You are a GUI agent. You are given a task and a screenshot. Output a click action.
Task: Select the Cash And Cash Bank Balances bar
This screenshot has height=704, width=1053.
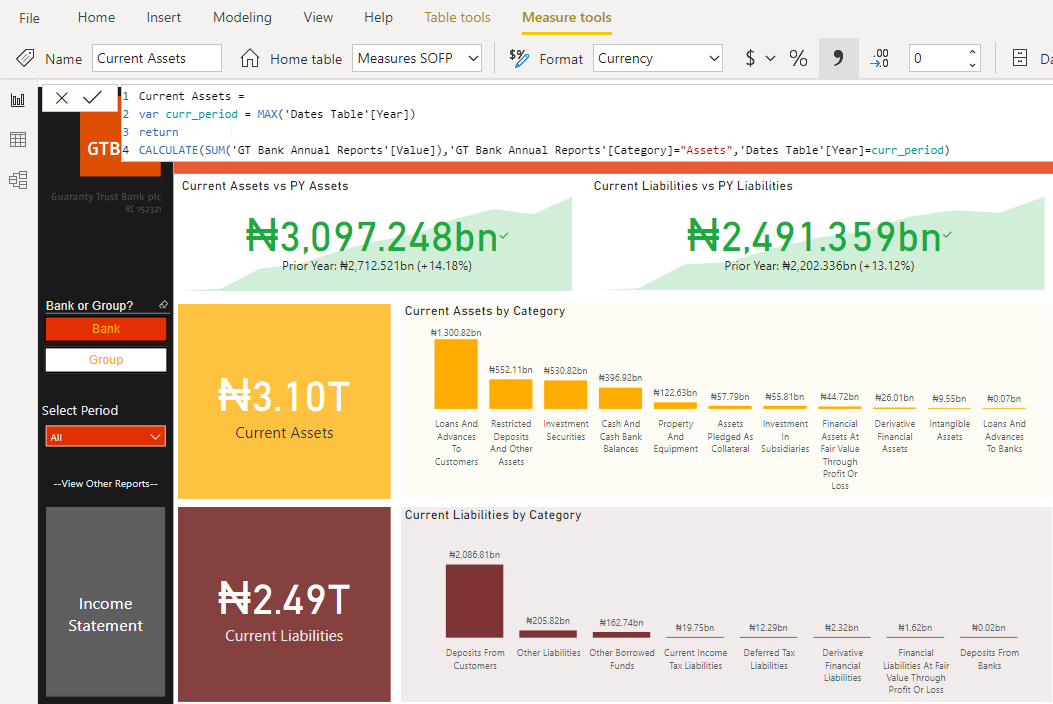(620, 398)
